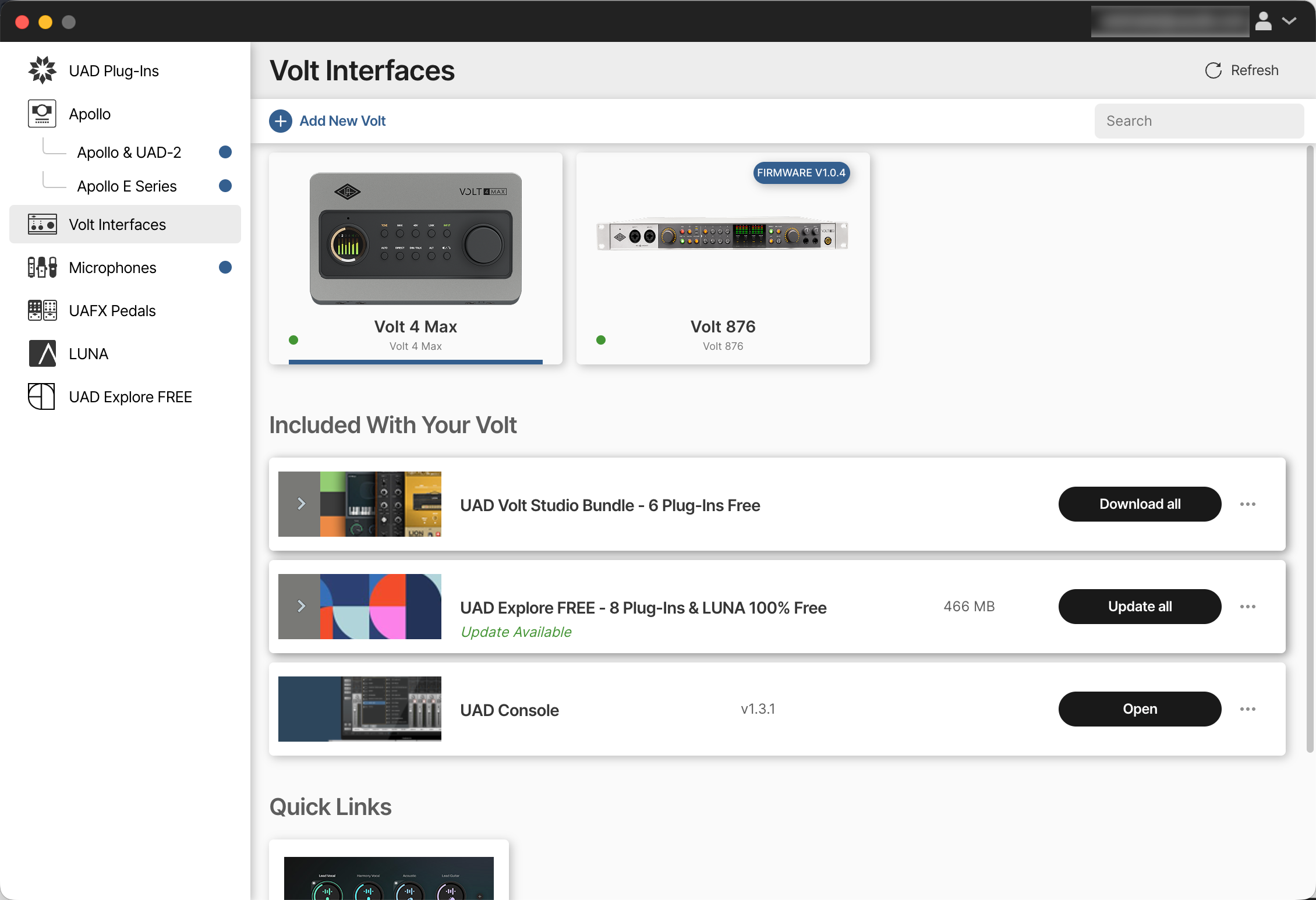Click UAD Console screenshot thumbnail
The width and height of the screenshot is (1316, 900).
click(x=360, y=709)
